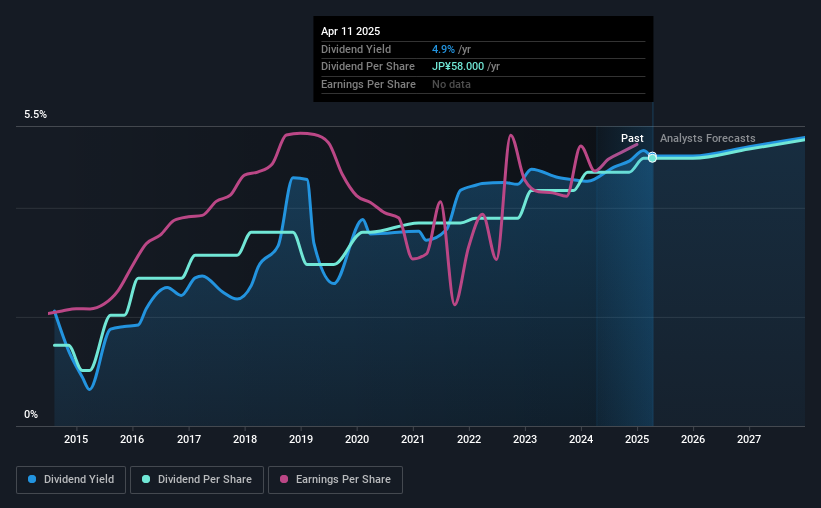Toggle the Earnings Per Share legend button
The image size is (821, 508).
coord(335,480)
